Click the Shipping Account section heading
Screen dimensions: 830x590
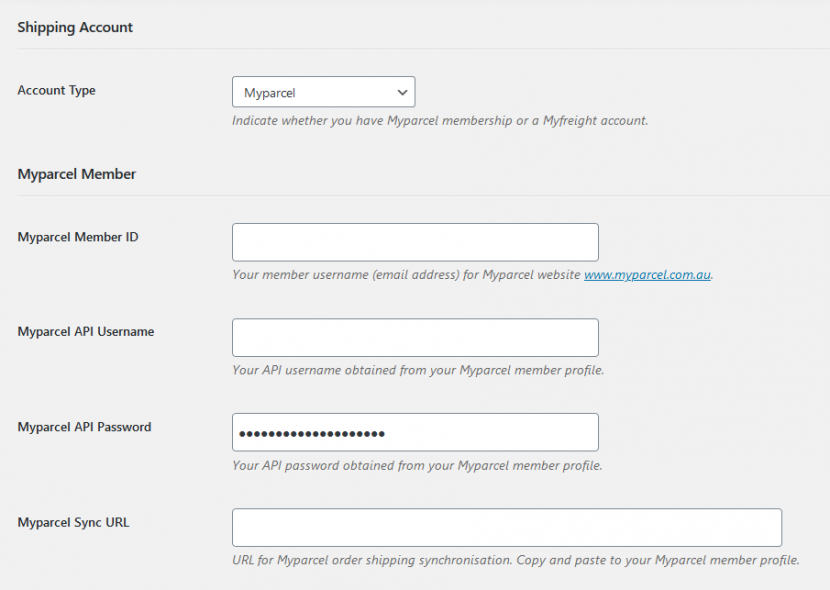pyautogui.click(x=74, y=27)
